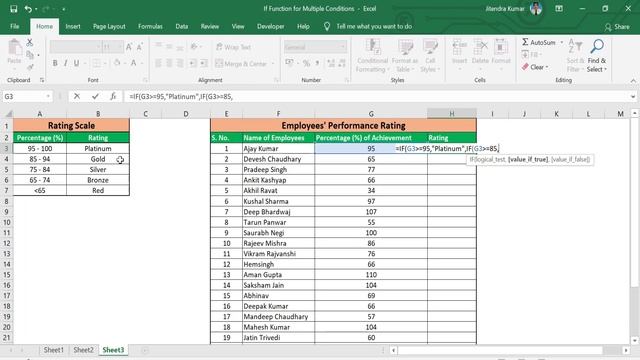Click the Insert cells icon
The width and height of the screenshot is (640, 360).
[460, 47]
